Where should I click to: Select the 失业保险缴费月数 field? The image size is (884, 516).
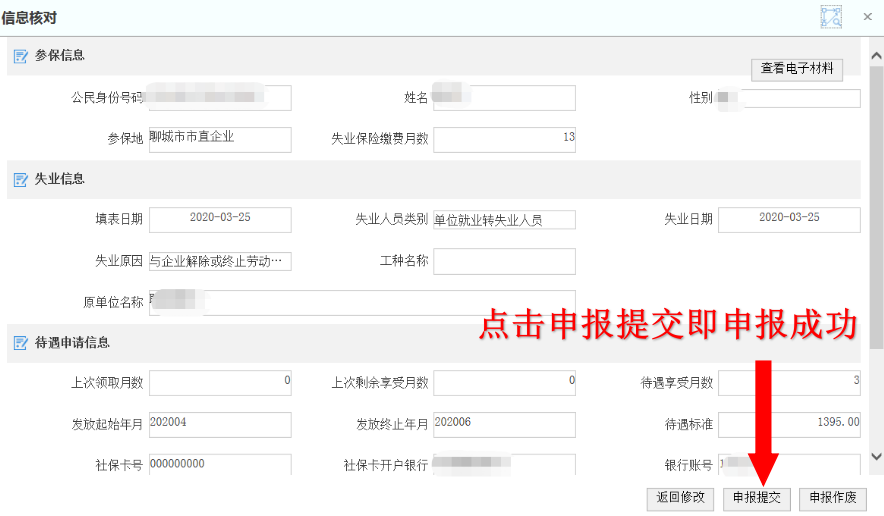504,139
